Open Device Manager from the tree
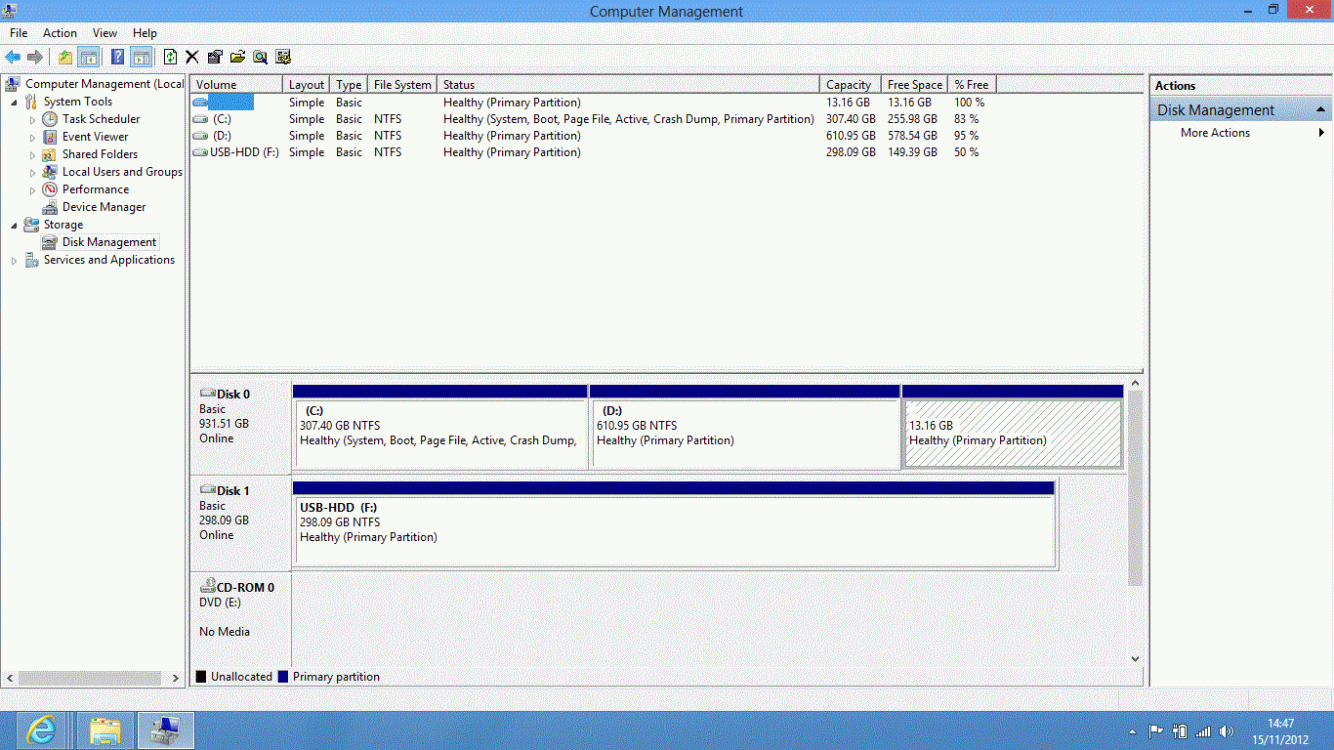This screenshot has height=750, width=1334. coord(104,207)
